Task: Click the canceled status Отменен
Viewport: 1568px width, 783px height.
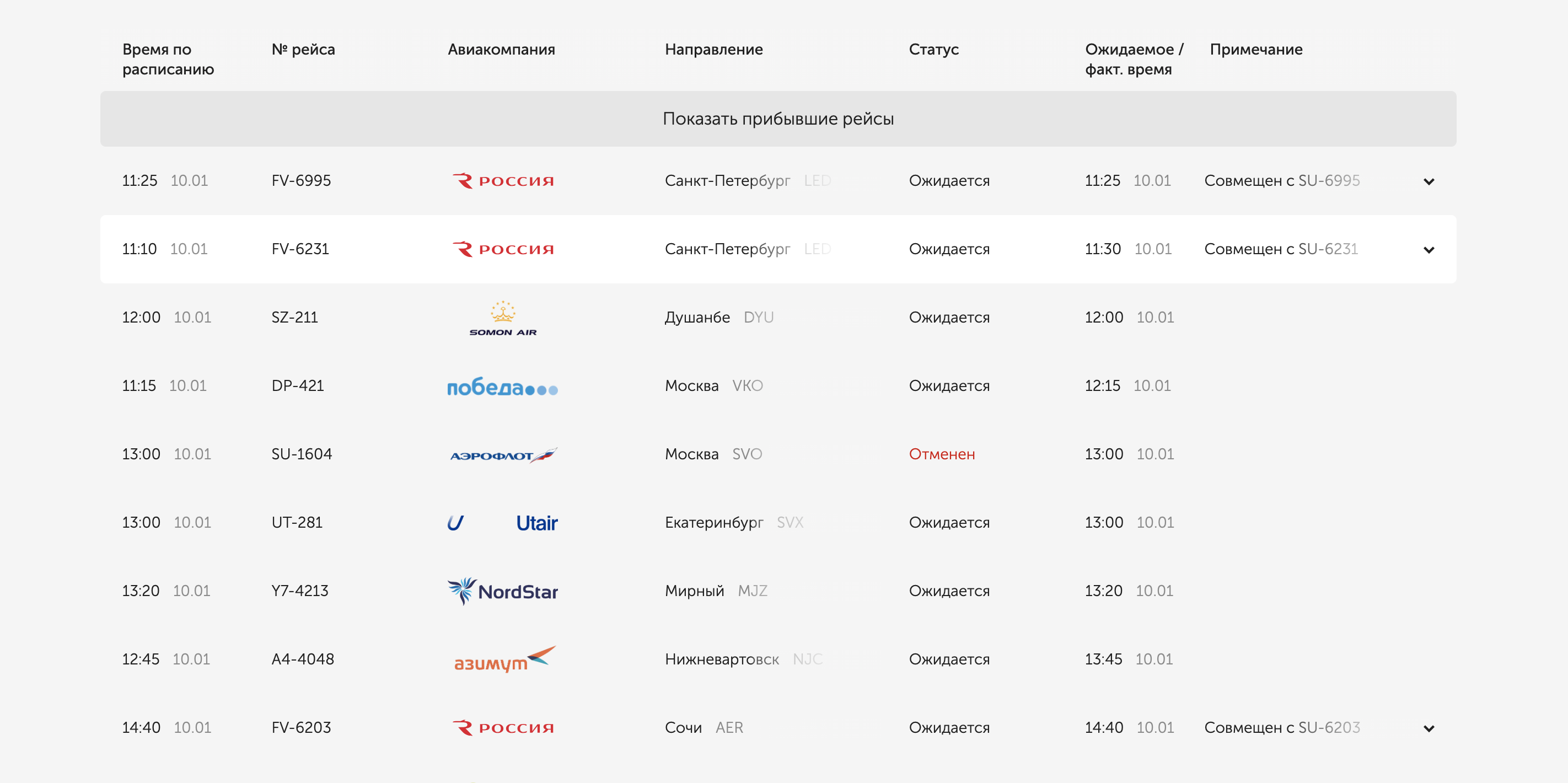Action: 942,454
